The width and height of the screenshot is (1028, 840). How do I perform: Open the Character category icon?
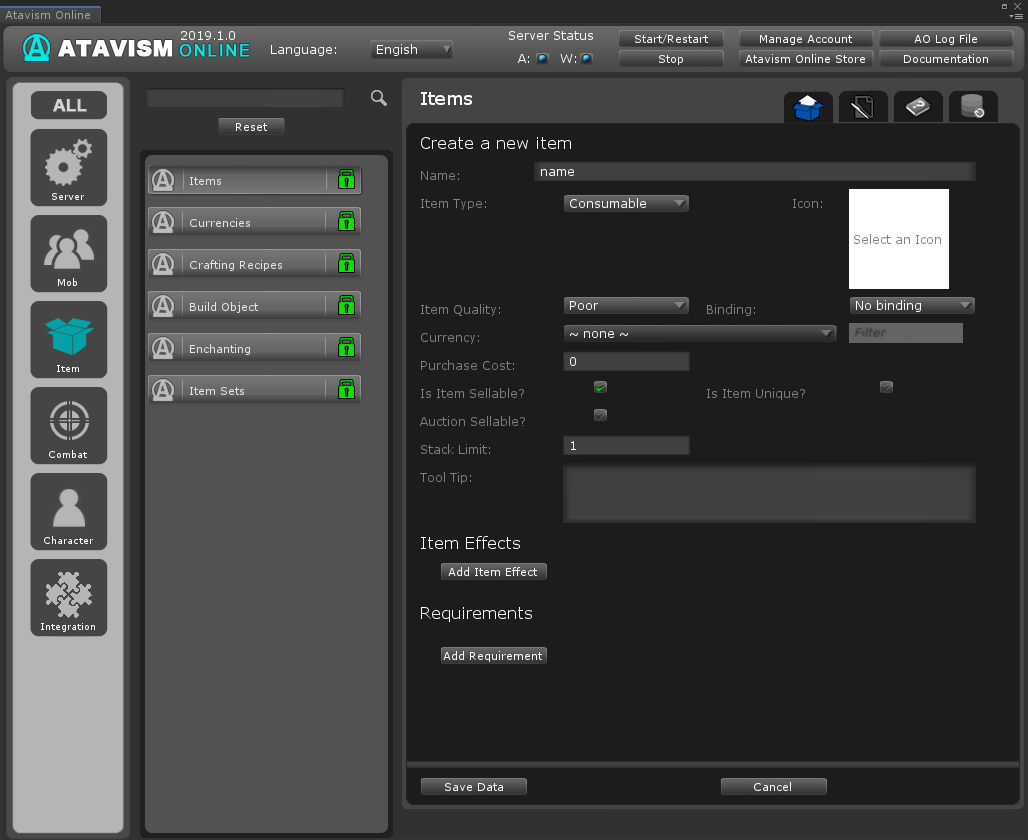[x=68, y=511]
